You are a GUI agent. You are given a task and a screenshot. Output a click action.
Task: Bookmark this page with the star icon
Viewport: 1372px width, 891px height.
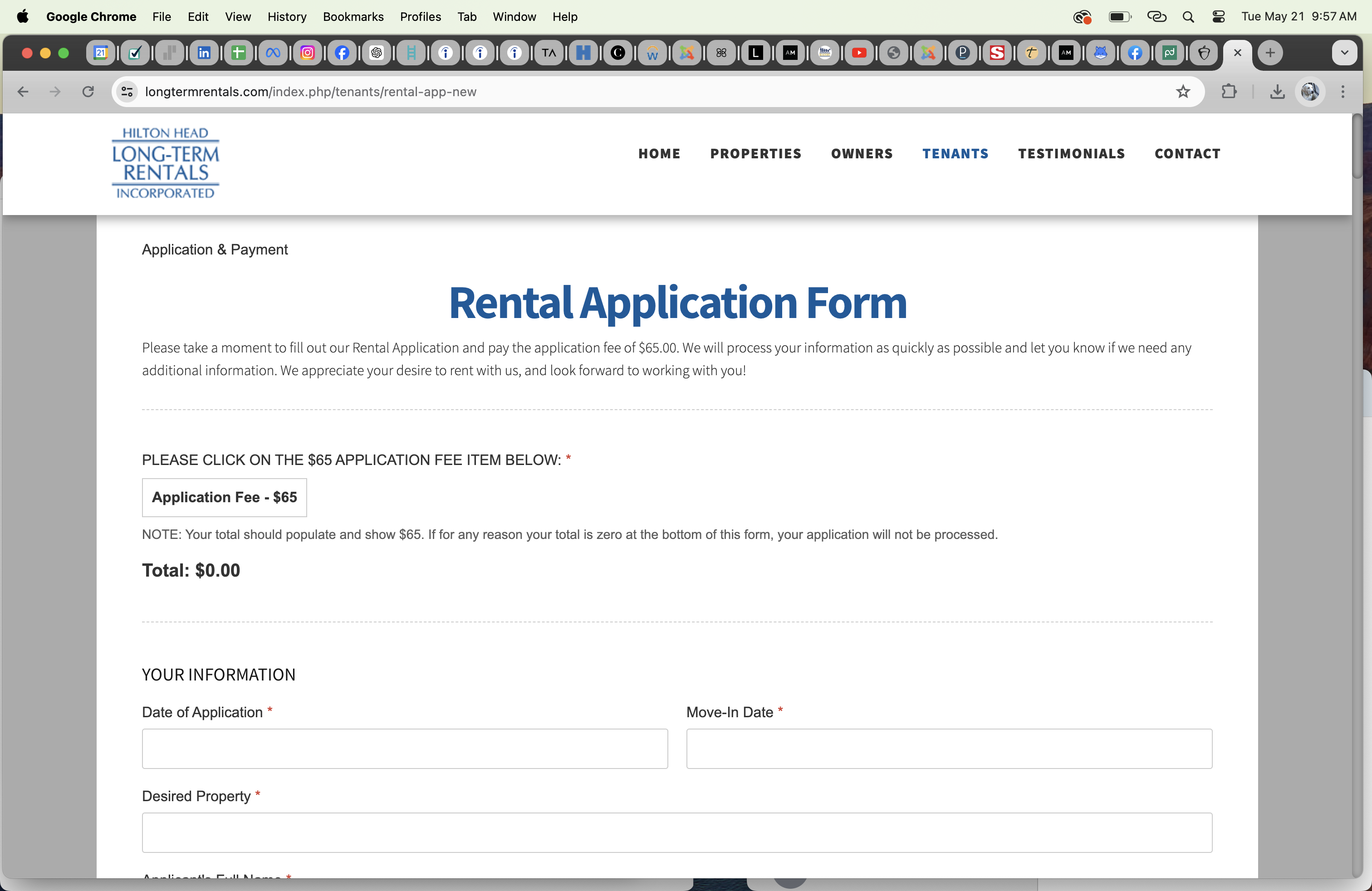(x=1183, y=92)
